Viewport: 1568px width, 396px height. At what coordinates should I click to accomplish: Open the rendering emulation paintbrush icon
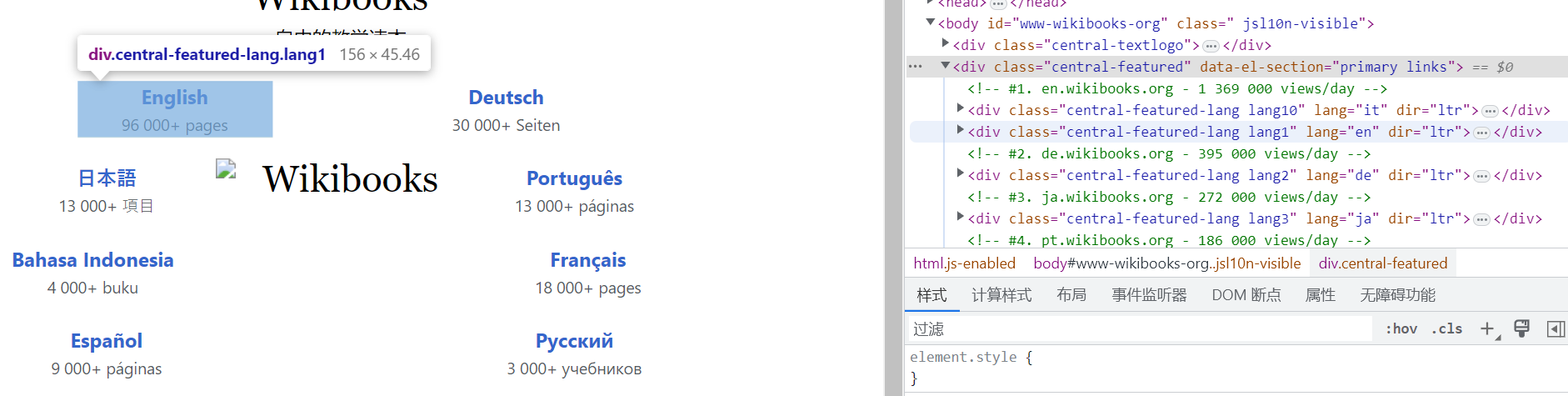click(x=1521, y=328)
